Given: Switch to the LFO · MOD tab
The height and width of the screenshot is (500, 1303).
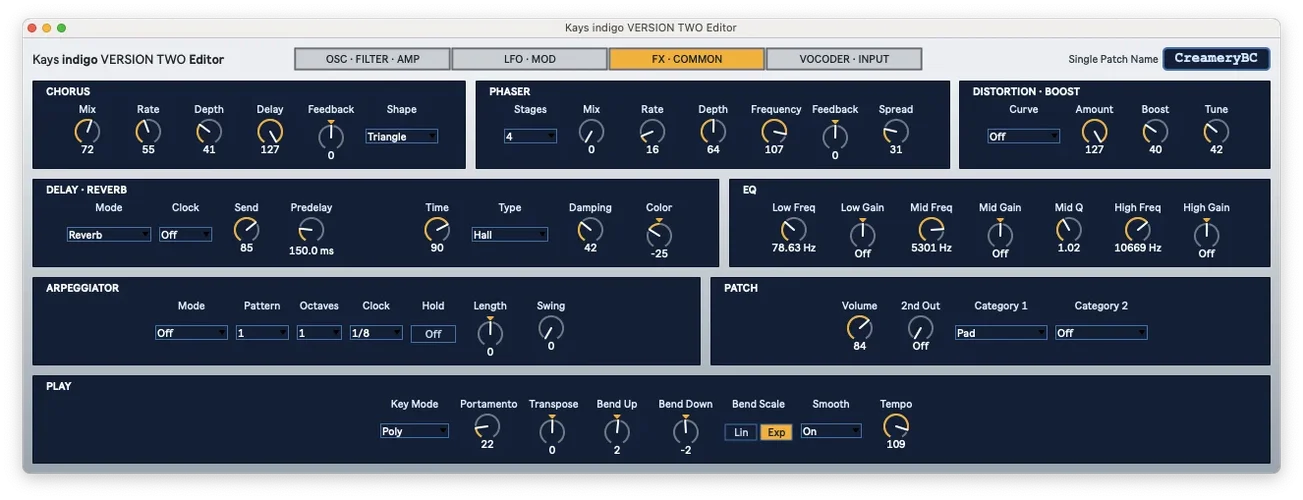Looking at the screenshot, I should tap(530, 59).
